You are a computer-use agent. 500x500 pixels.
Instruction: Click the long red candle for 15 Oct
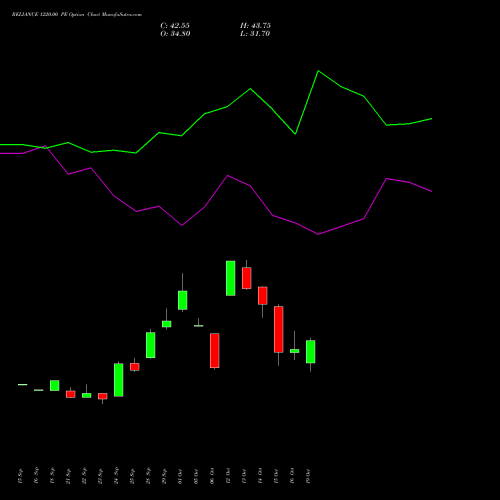[x=279, y=329]
